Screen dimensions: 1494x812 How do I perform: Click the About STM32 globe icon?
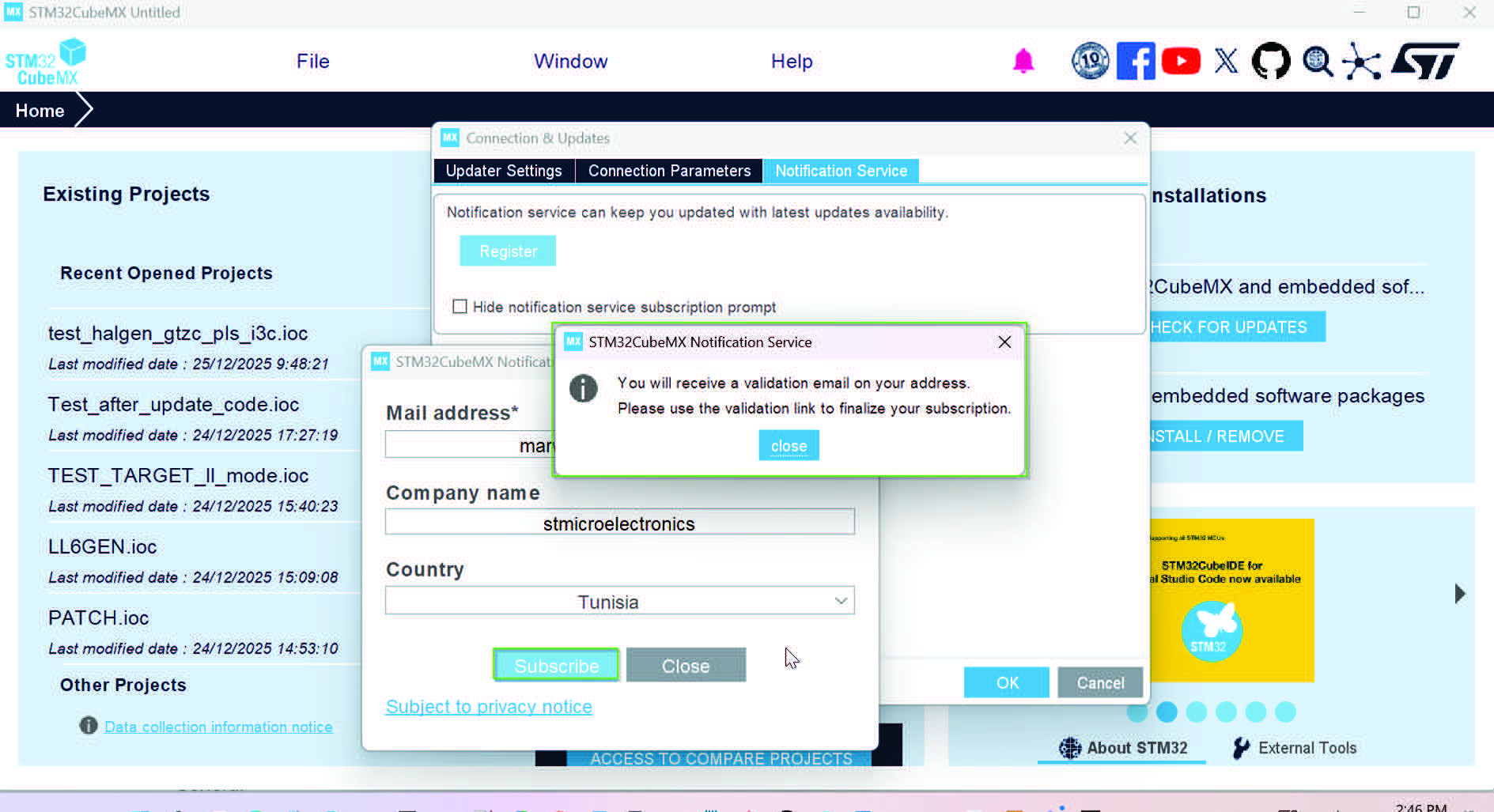click(x=1070, y=747)
